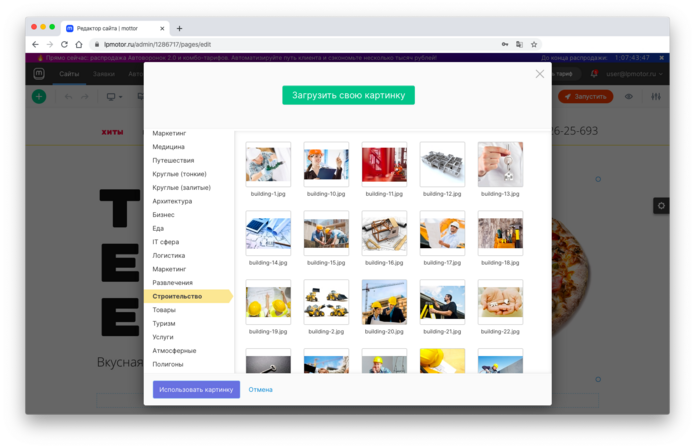The height and width of the screenshot is (448, 695).
Task: Open saved passwords key icon
Action: point(505,44)
